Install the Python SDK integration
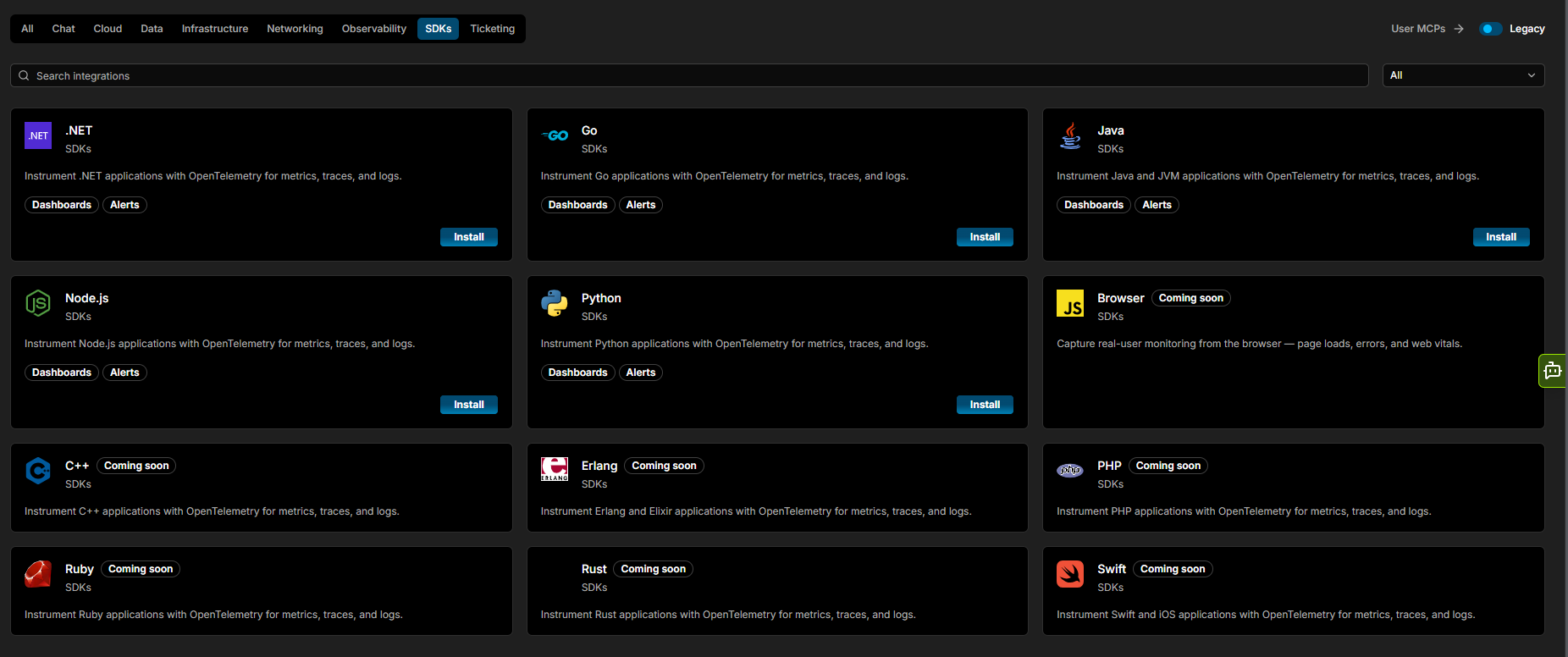1568x657 pixels. click(985, 405)
